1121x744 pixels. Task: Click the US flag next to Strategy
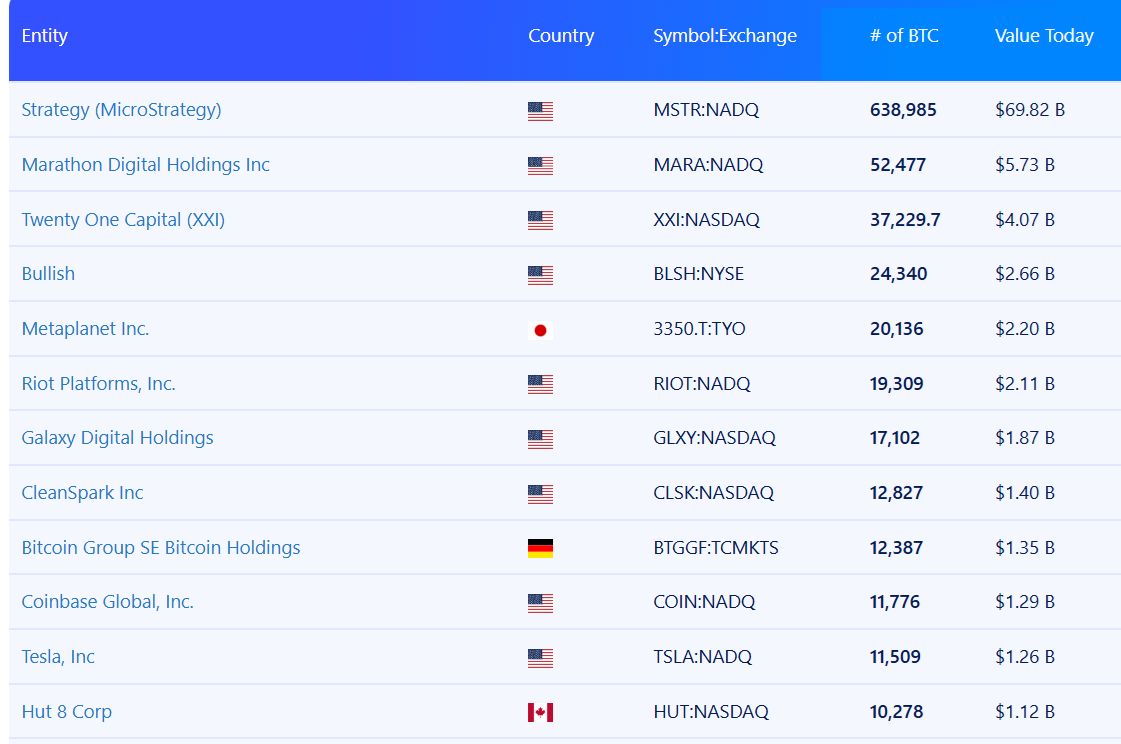click(540, 111)
